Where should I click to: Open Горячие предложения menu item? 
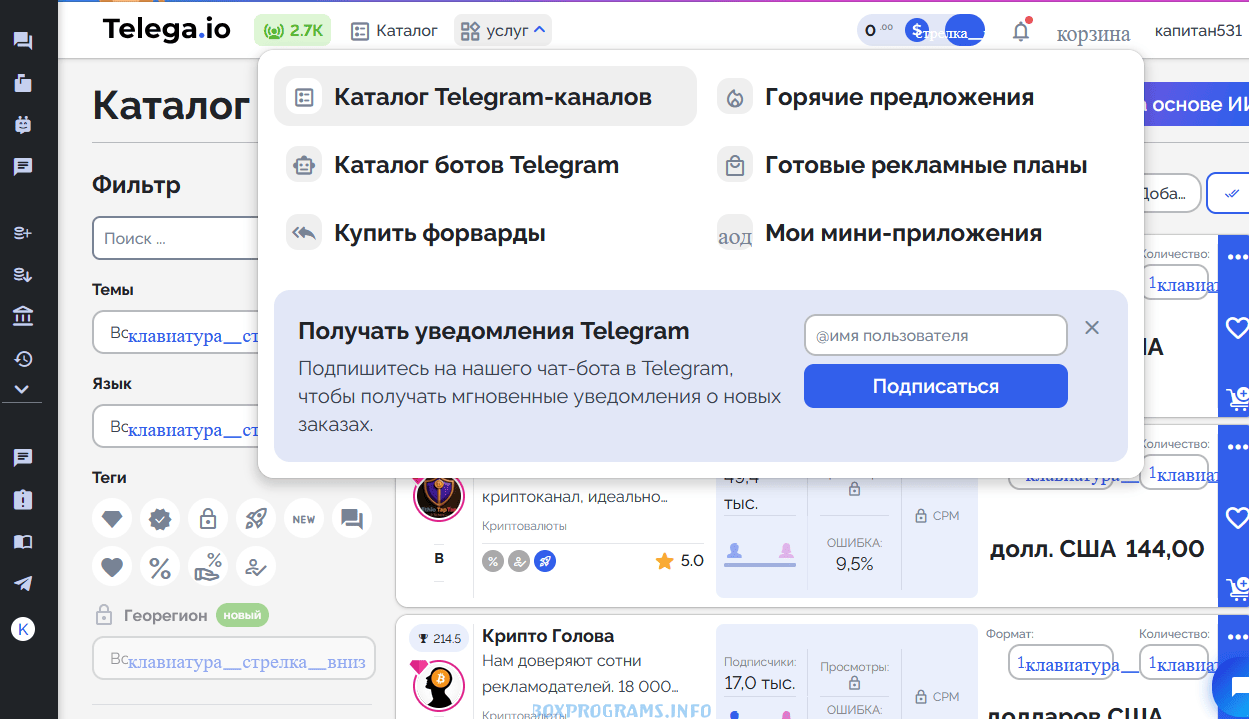coord(899,97)
